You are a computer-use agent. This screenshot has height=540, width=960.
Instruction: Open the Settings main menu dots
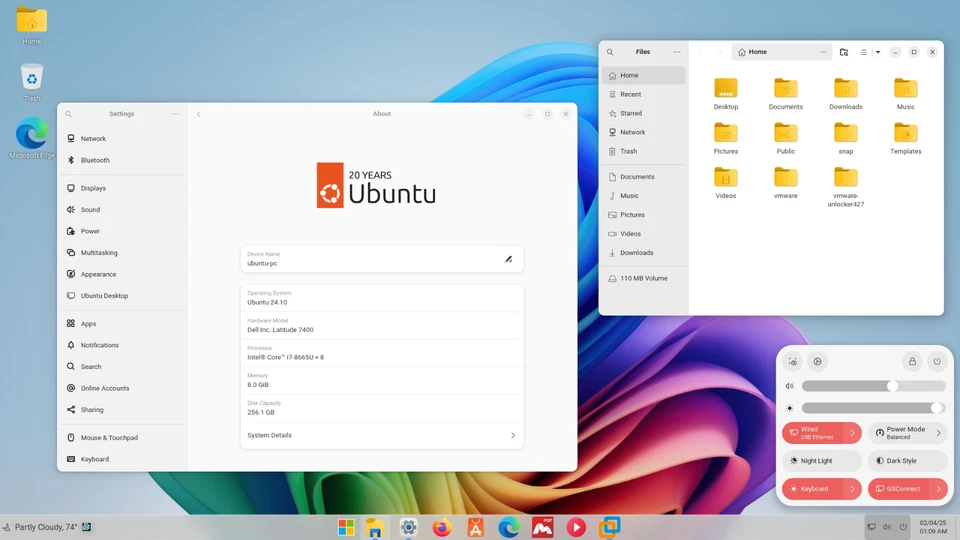coord(175,114)
